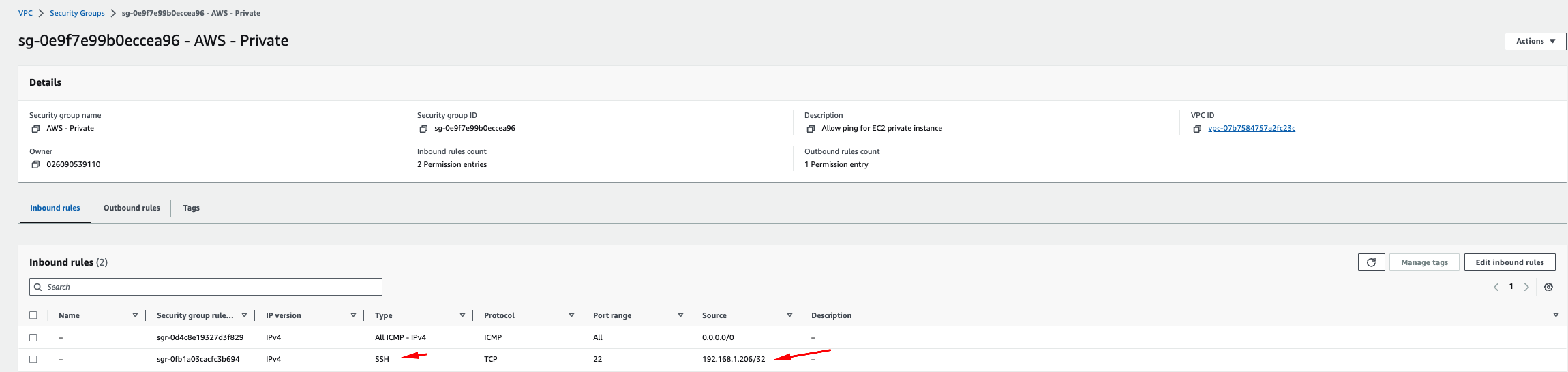This screenshot has width=1568, height=372.
Task: Sort by Source column arrow
Action: 789,315
